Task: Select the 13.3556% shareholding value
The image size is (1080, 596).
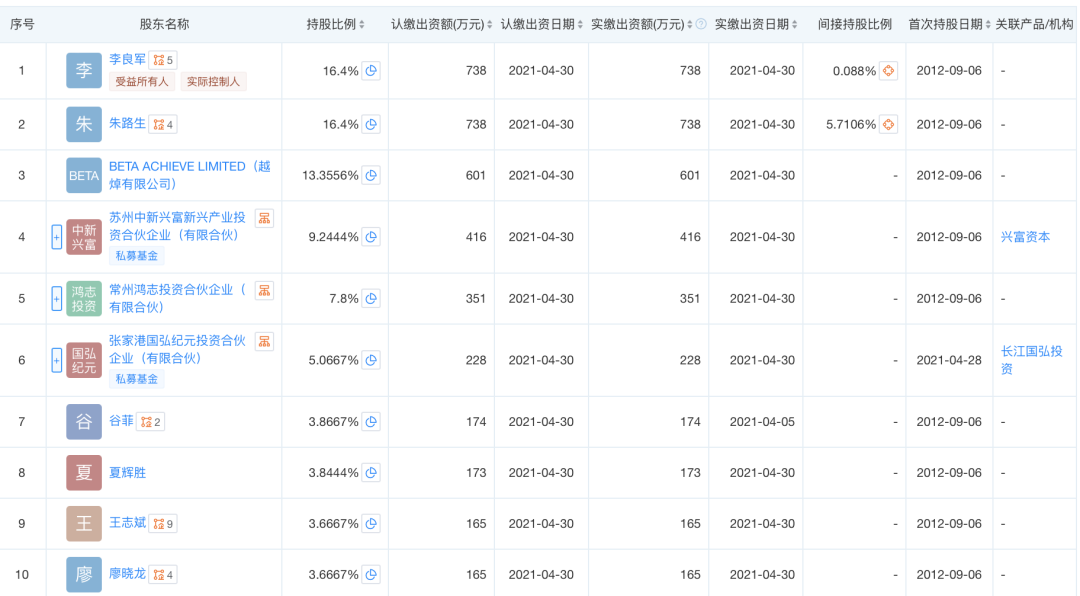Action: [330, 176]
